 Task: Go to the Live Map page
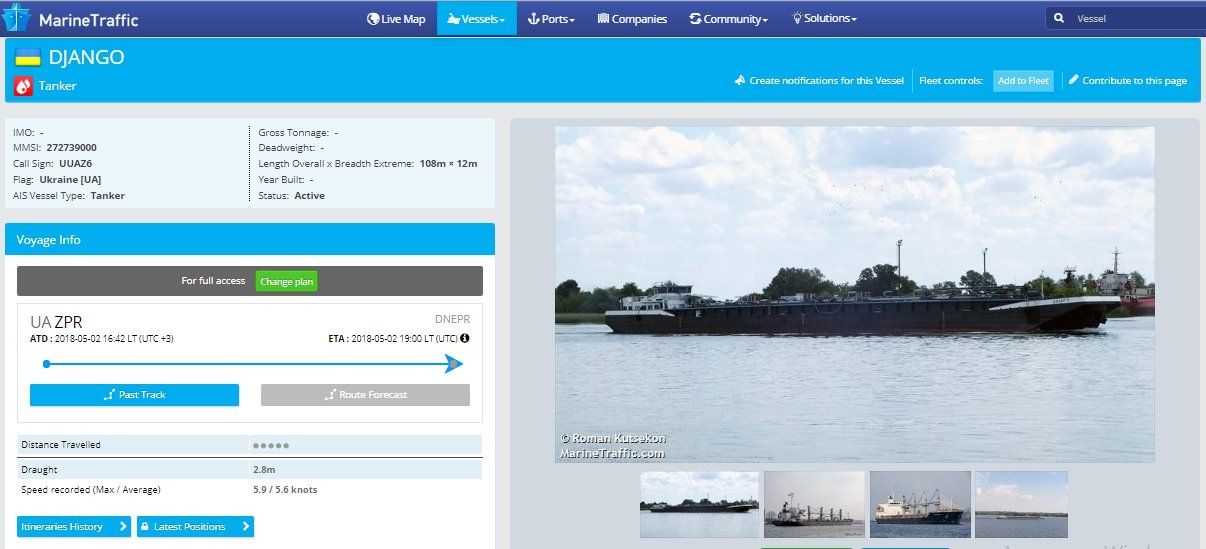[396, 18]
